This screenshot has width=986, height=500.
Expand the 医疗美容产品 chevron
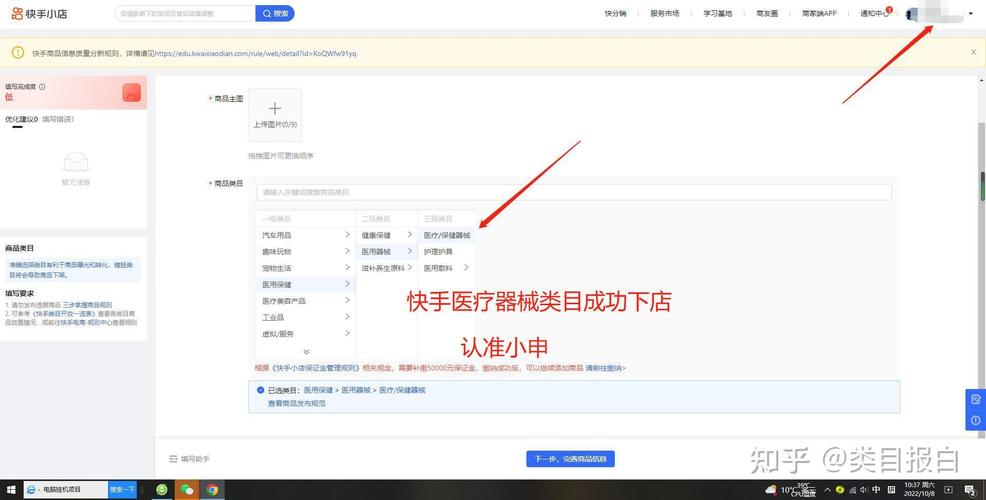point(347,300)
